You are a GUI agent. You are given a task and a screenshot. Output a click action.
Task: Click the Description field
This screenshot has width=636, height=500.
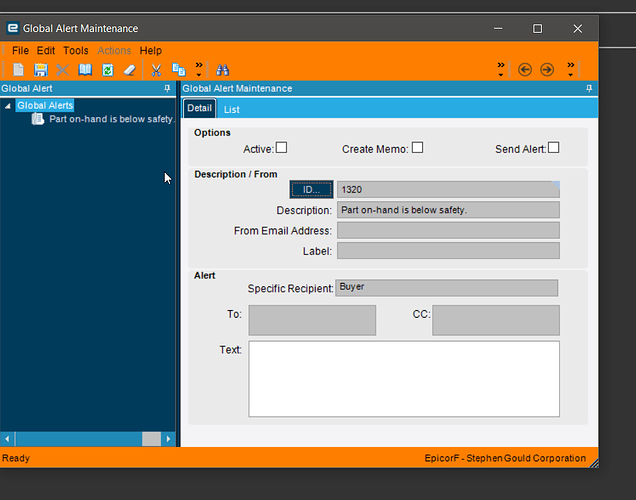pos(448,210)
